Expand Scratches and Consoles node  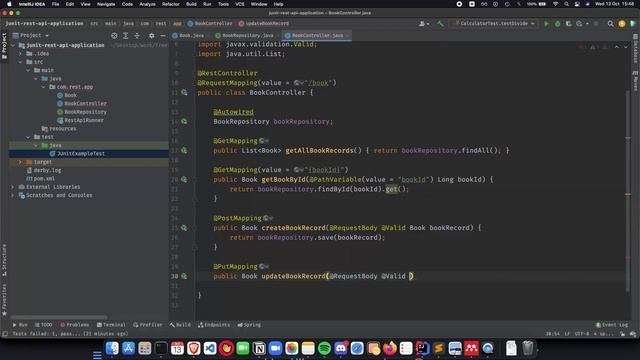(x=13, y=196)
